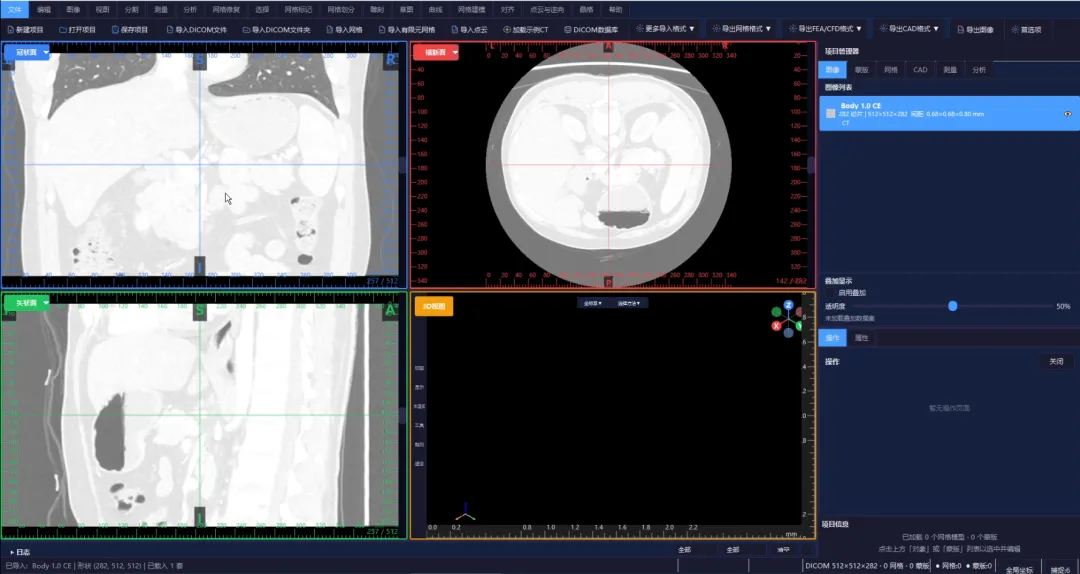The height and width of the screenshot is (574, 1080).
Task: Click 视图 item in 3D view sidebar
Action: [x=419, y=369]
